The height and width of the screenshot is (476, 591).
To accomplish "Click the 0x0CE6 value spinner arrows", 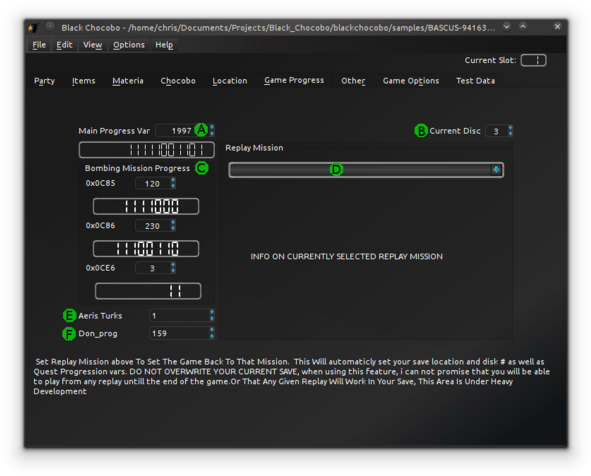I will click(173, 268).
